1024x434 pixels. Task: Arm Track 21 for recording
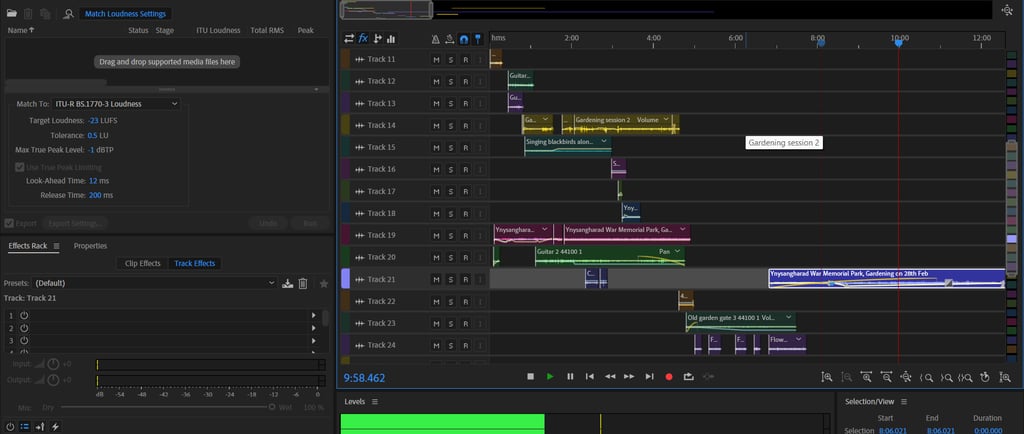click(x=465, y=280)
